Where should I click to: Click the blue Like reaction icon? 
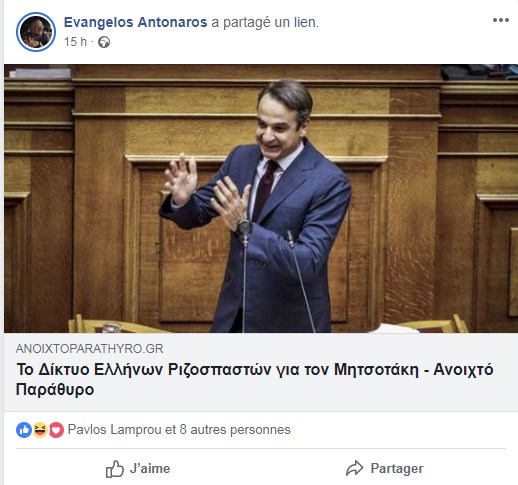tap(24, 430)
